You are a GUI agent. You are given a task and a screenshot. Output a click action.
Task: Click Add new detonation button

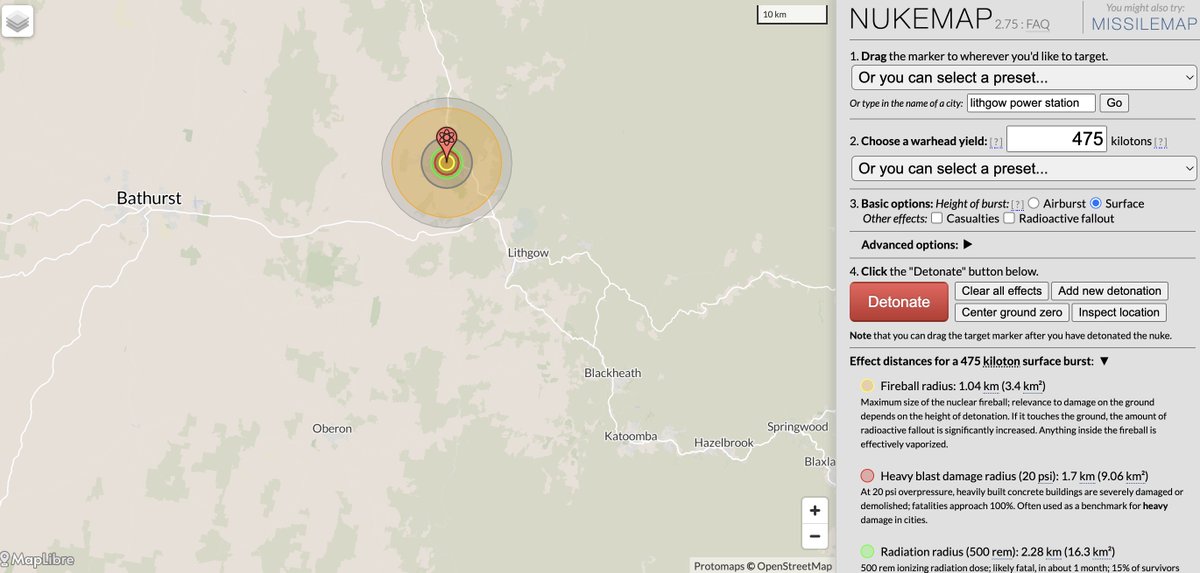(1110, 291)
